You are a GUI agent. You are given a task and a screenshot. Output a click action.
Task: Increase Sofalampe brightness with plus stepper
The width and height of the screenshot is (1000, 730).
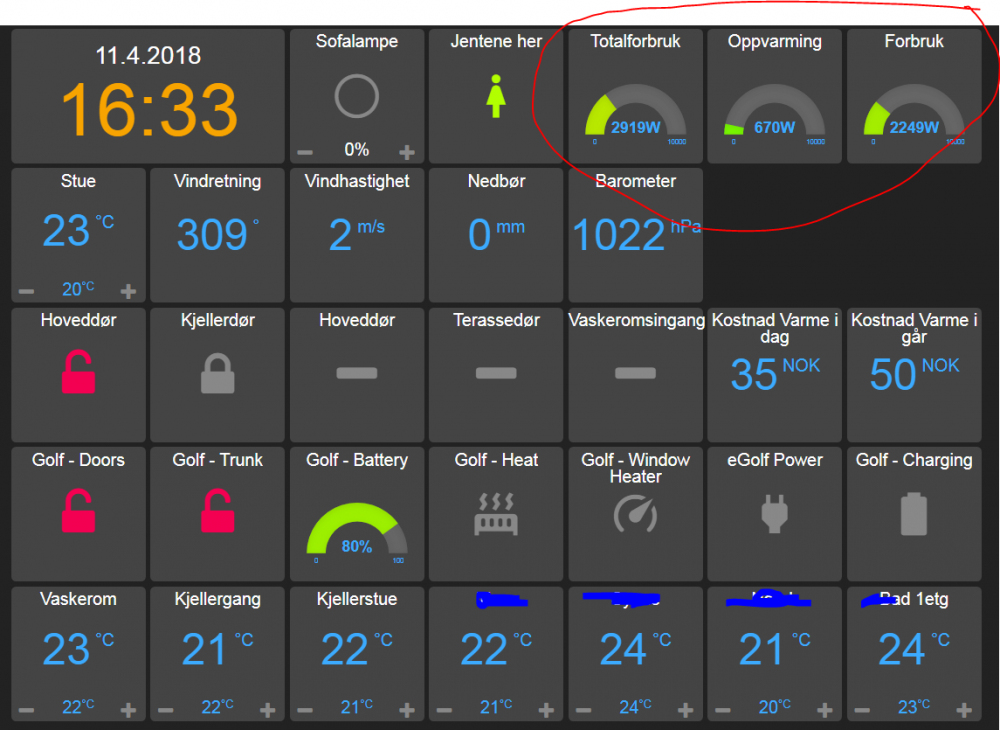[x=407, y=152]
